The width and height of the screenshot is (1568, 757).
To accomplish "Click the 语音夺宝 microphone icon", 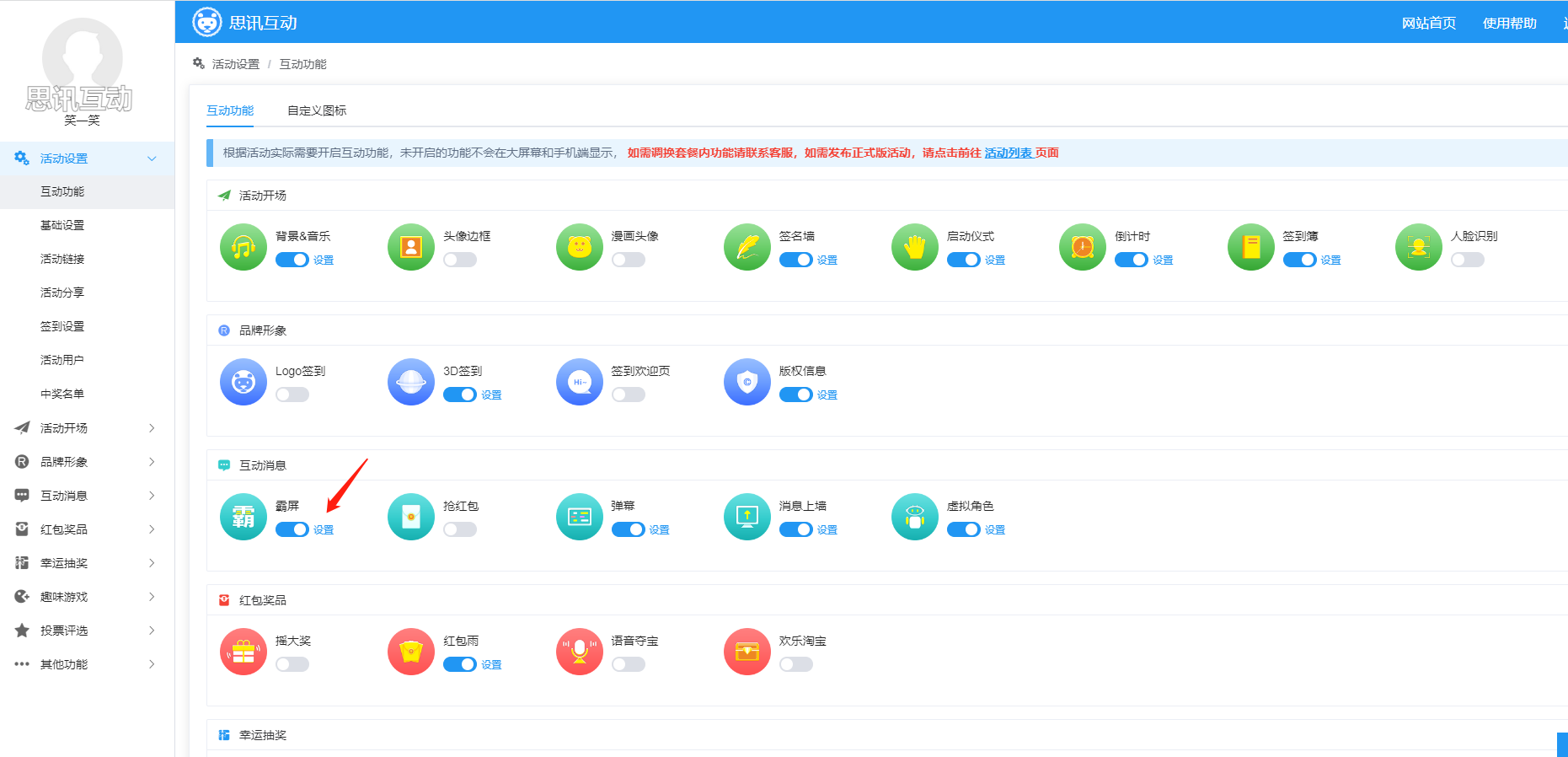I will tap(579, 652).
